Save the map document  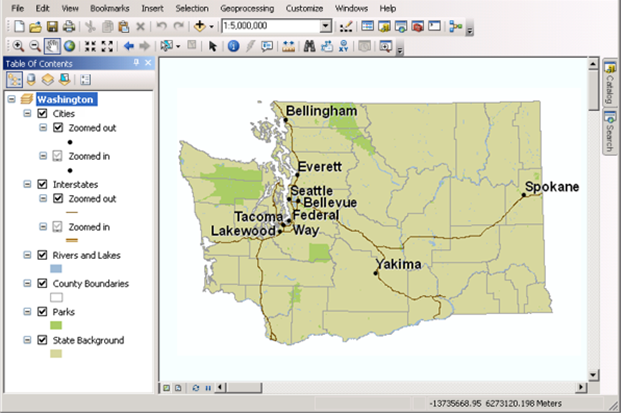51,25
